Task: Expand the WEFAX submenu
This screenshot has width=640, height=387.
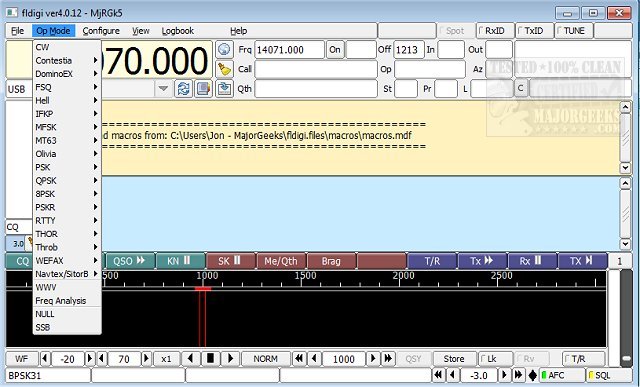Action: point(67,260)
